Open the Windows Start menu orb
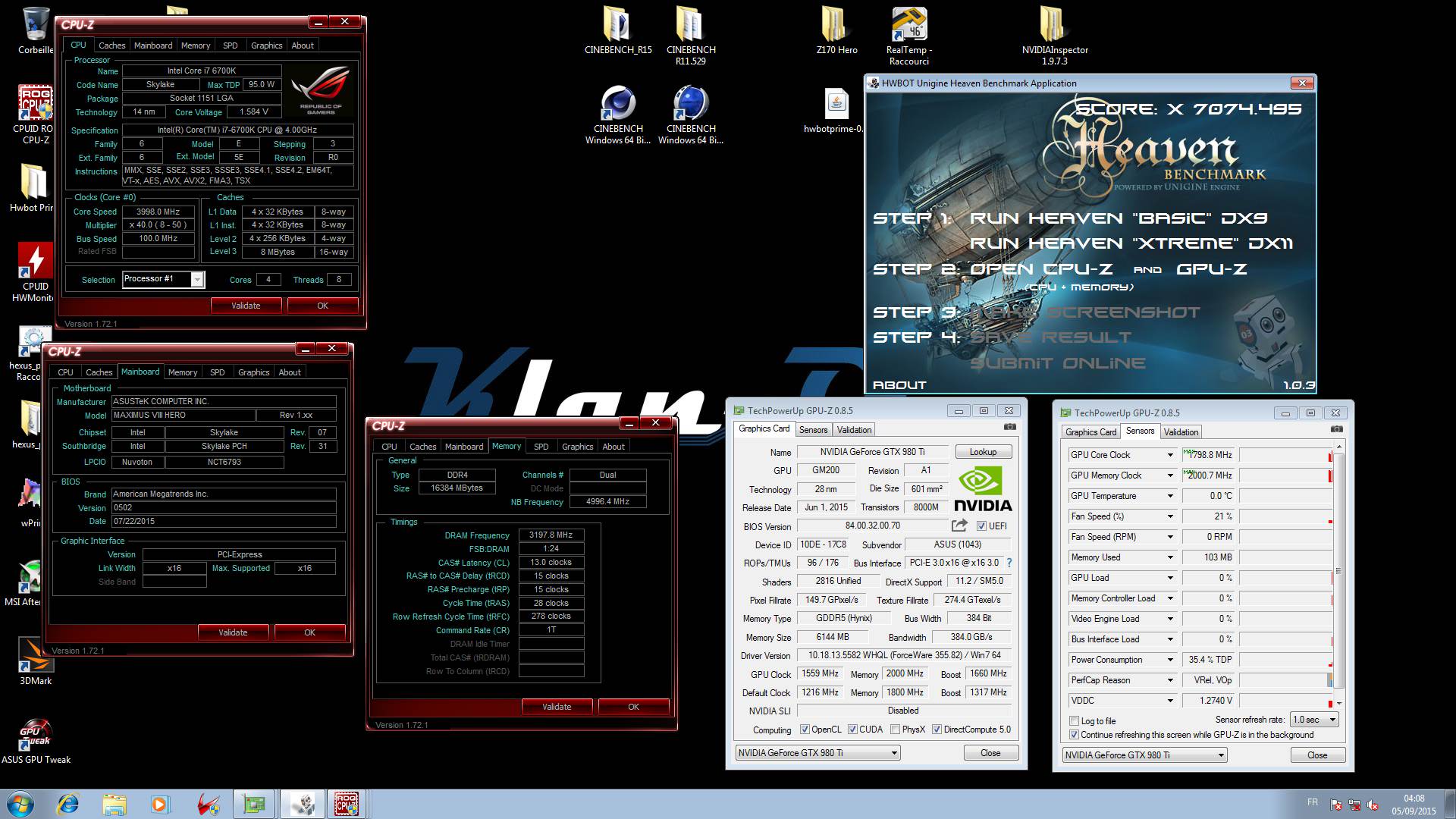The height and width of the screenshot is (819, 1456). pos(19,804)
